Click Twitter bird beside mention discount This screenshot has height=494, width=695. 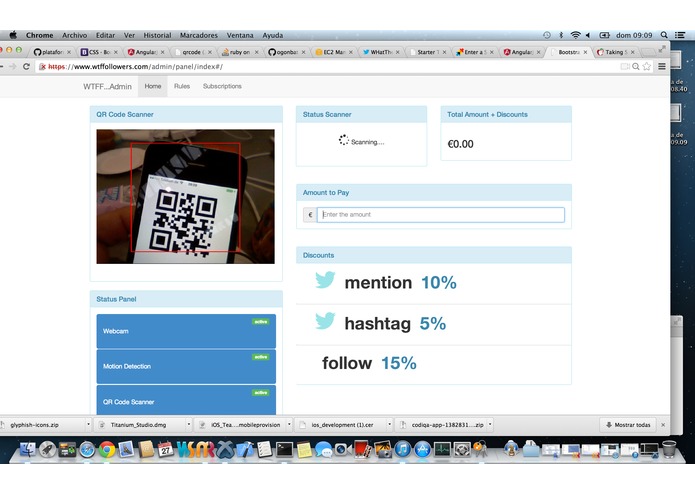click(x=325, y=280)
